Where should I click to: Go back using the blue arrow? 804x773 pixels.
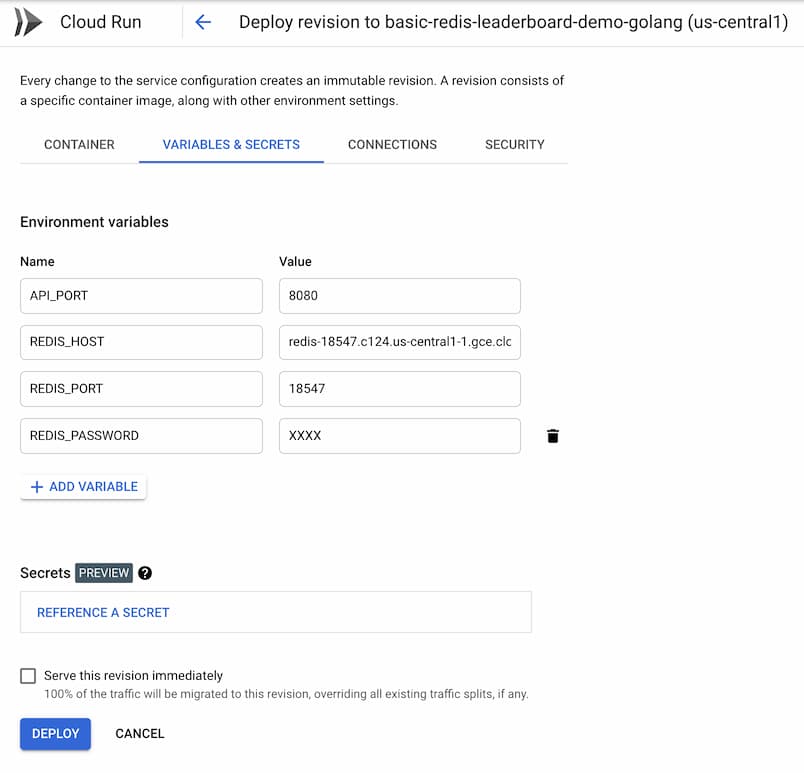[203, 22]
